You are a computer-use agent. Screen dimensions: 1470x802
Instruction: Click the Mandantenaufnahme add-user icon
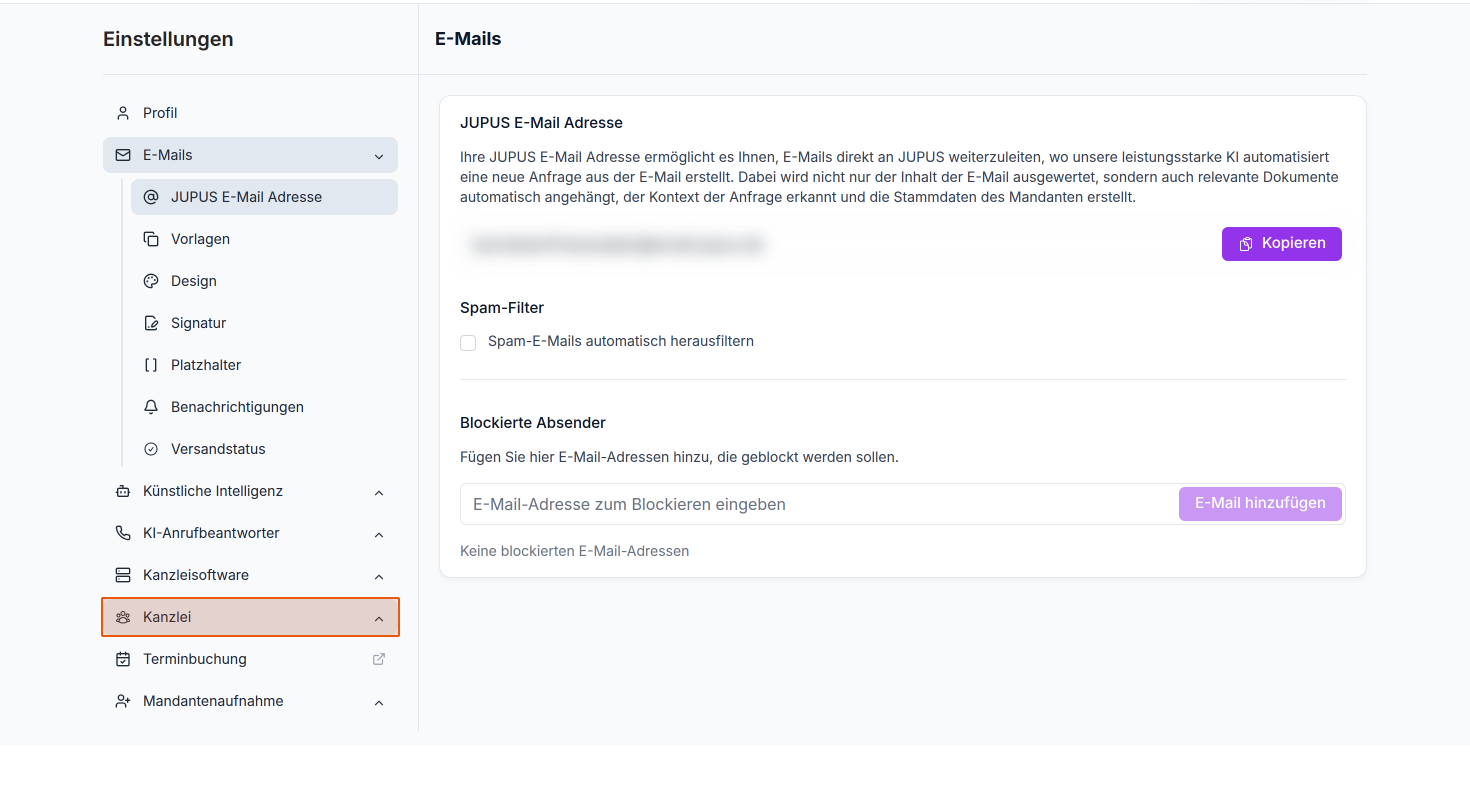123,701
